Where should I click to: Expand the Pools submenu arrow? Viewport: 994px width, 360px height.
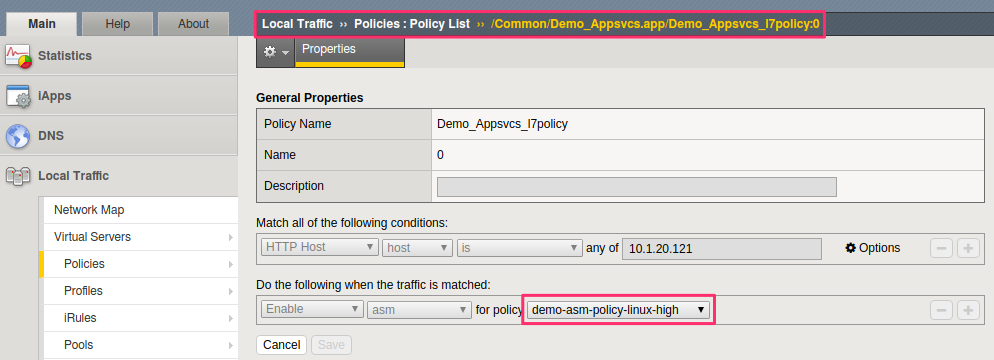click(230, 345)
